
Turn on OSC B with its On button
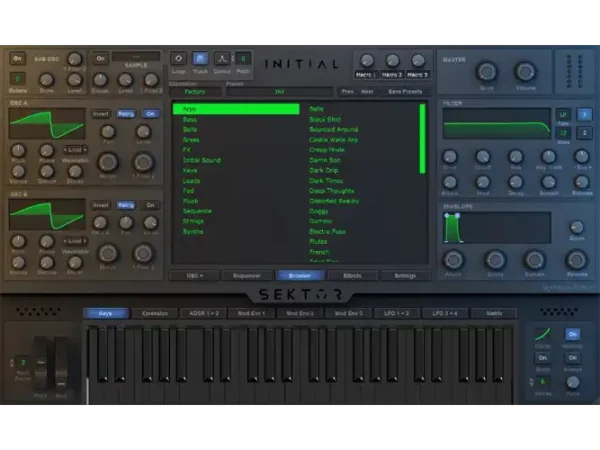coord(150,205)
